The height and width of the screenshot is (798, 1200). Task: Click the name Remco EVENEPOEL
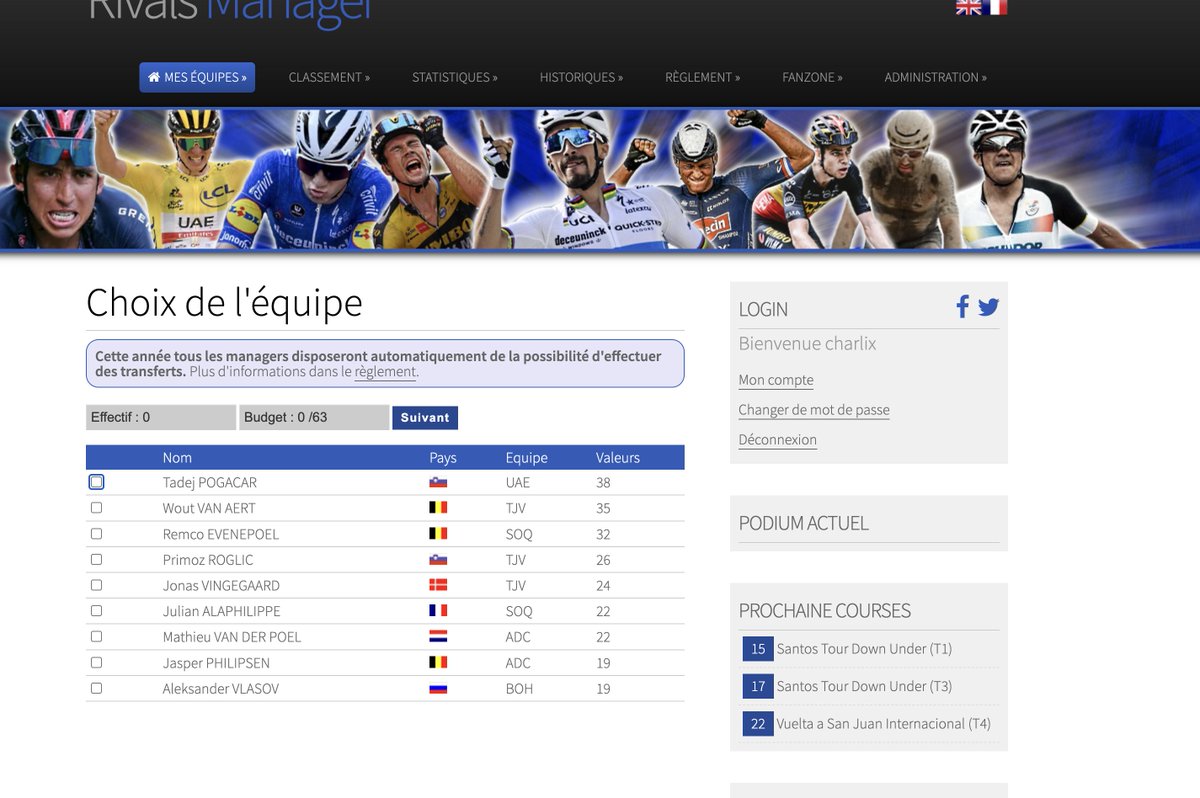221,535
